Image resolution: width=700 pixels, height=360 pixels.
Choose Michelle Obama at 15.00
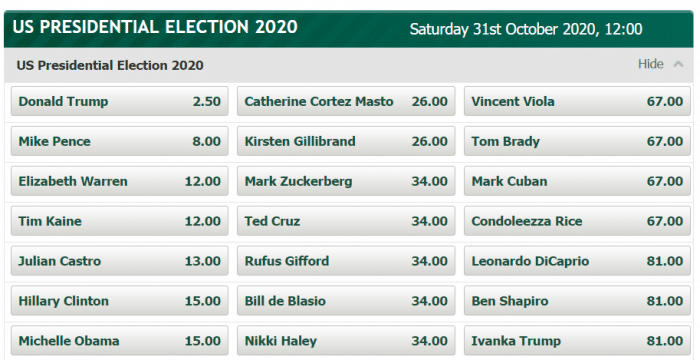pos(120,341)
